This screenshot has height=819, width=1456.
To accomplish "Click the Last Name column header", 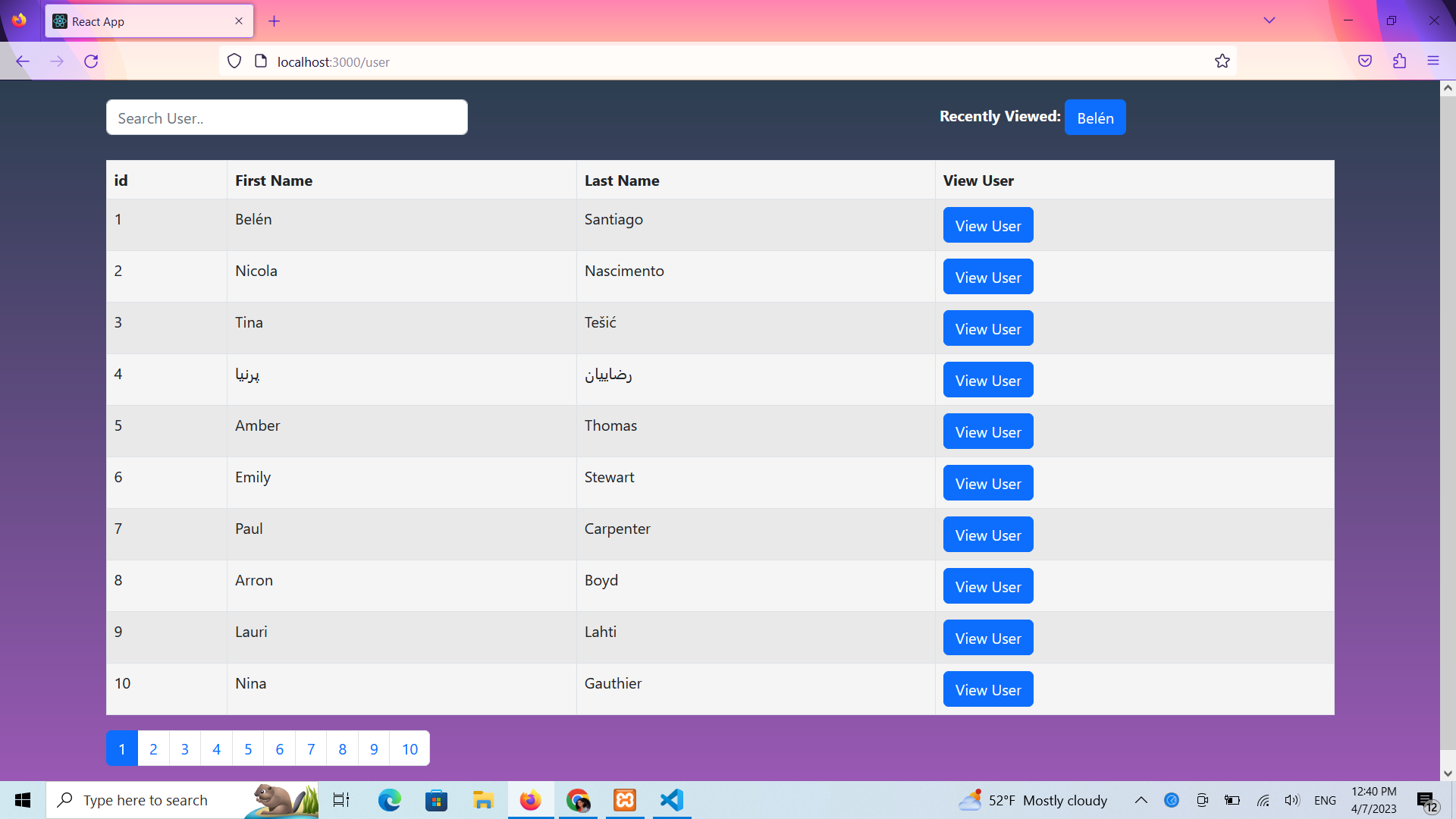I will click(x=621, y=180).
